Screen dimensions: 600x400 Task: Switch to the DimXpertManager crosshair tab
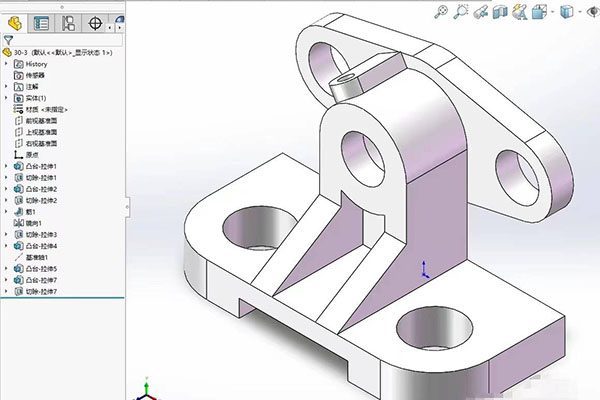95,23
